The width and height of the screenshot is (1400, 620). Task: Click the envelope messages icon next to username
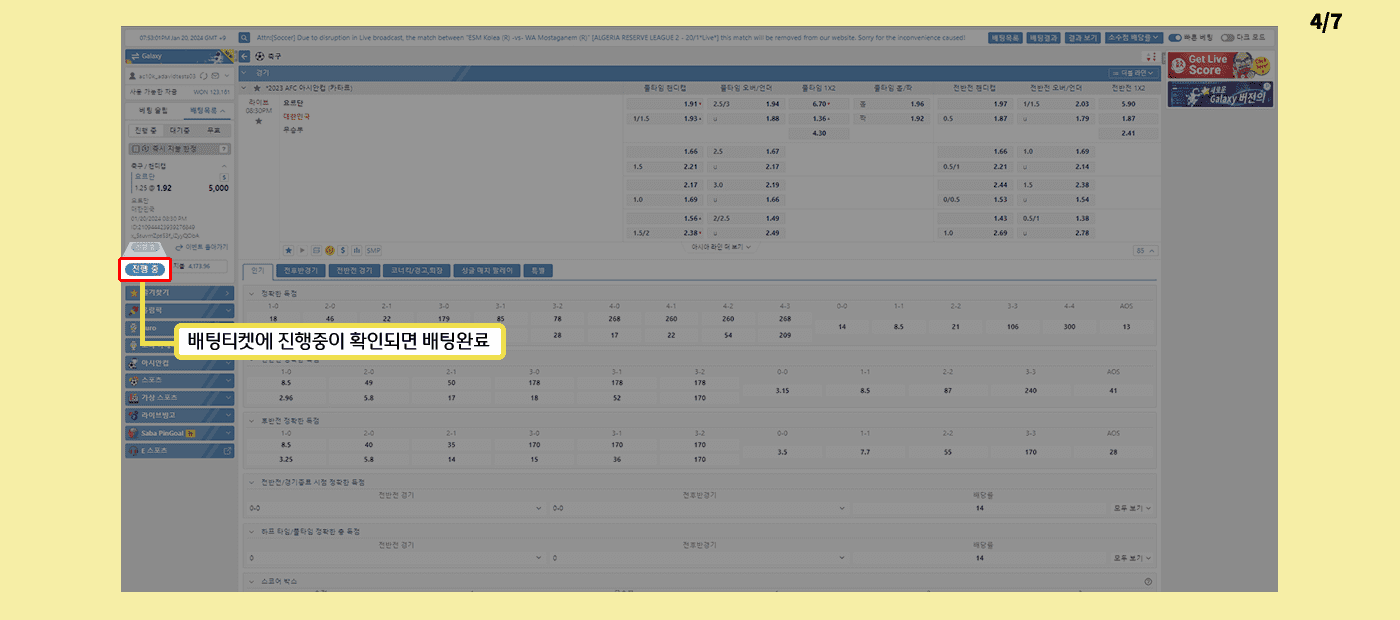(x=216, y=75)
